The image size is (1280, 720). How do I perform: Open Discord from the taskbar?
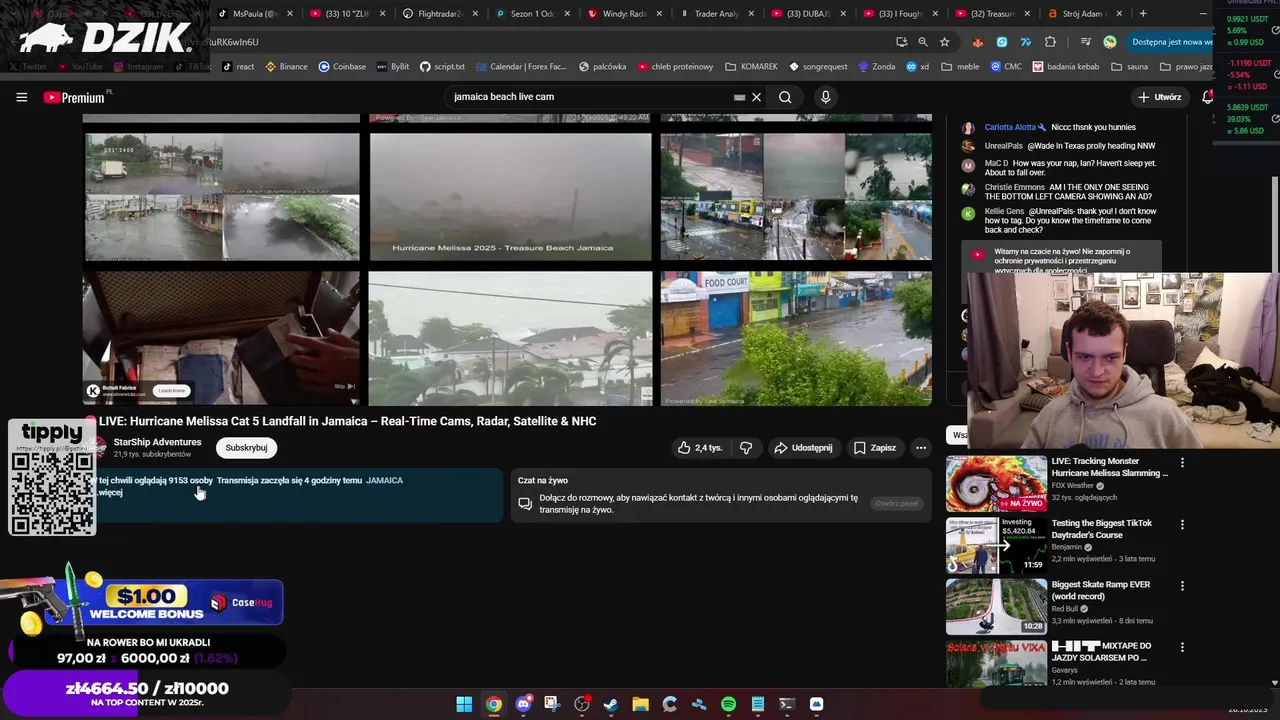(523, 704)
